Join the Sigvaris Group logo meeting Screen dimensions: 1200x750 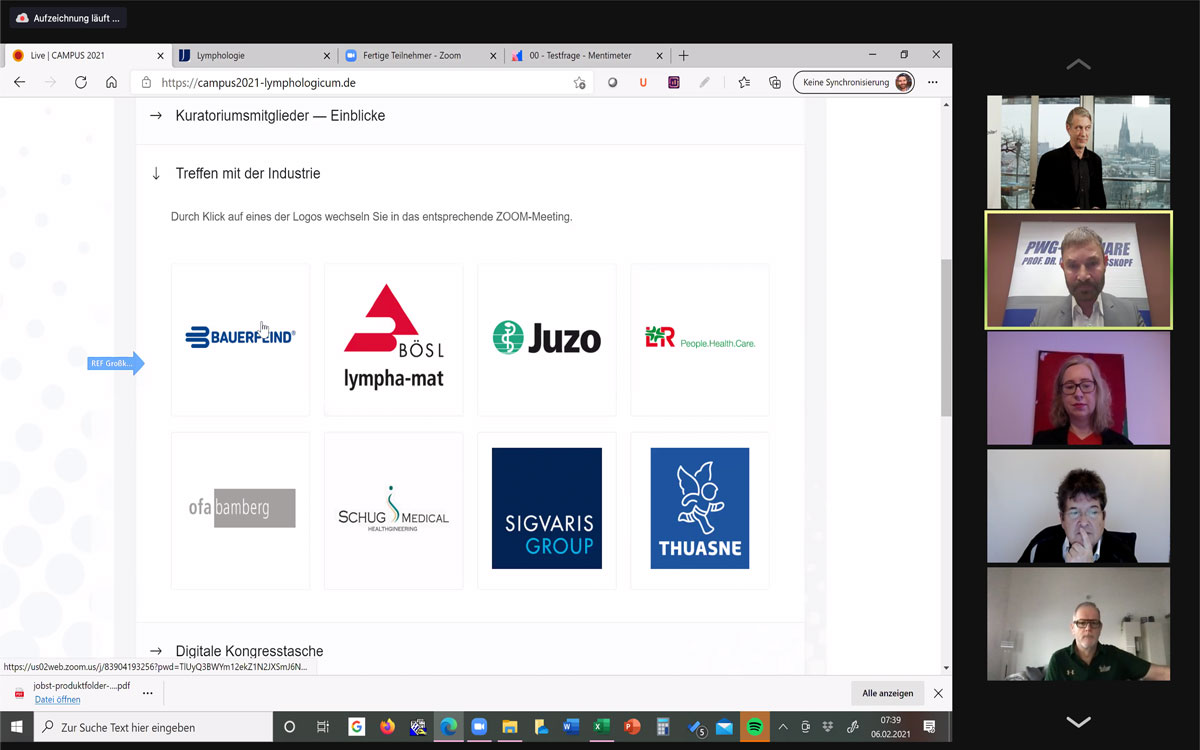547,509
